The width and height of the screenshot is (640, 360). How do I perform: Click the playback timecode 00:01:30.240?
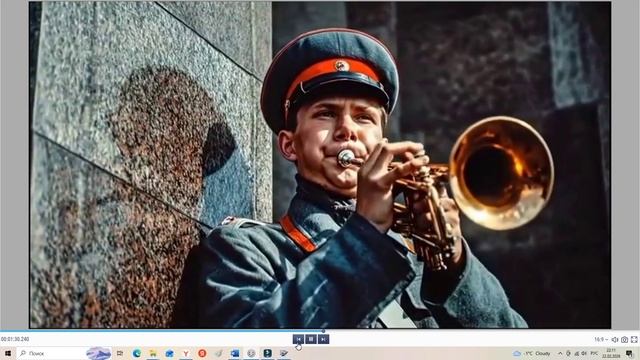pos(15,339)
